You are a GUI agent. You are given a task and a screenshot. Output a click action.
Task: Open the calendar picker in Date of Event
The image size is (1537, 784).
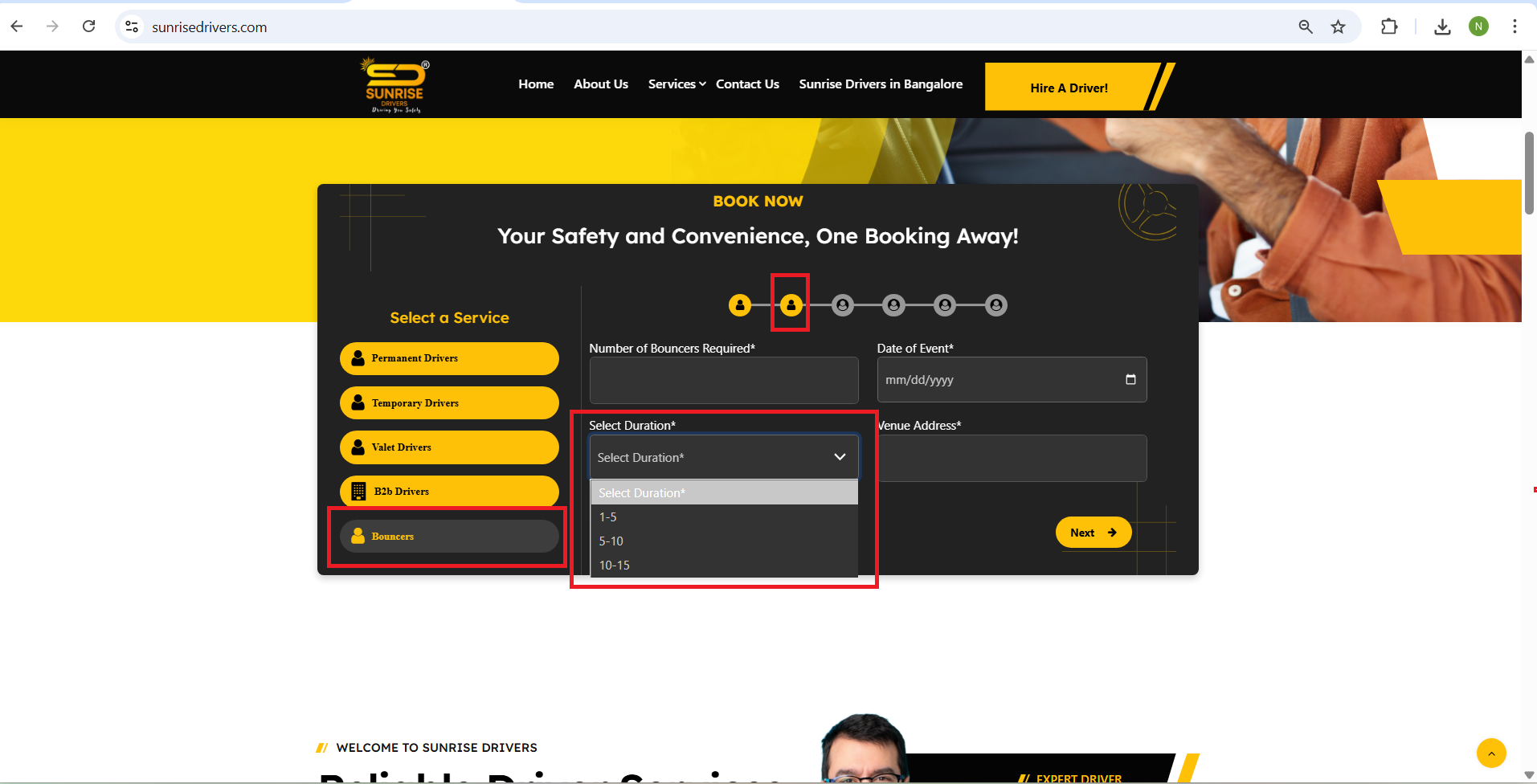point(1130,379)
